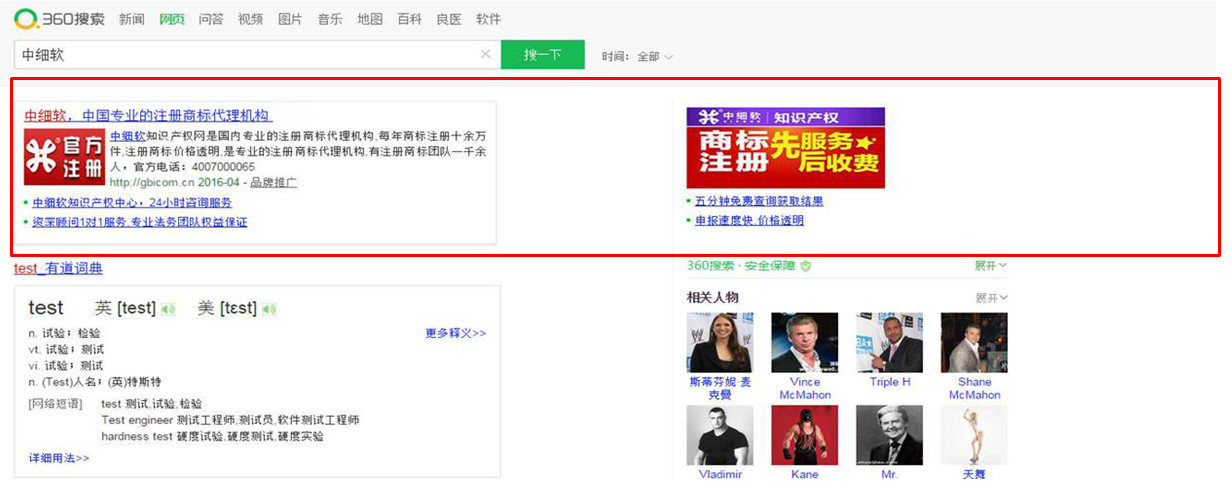Click the 斯蒂芬妮·麦克曼 name link
Image resolution: width=1232 pixels, height=486 pixels.
(720, 388)
